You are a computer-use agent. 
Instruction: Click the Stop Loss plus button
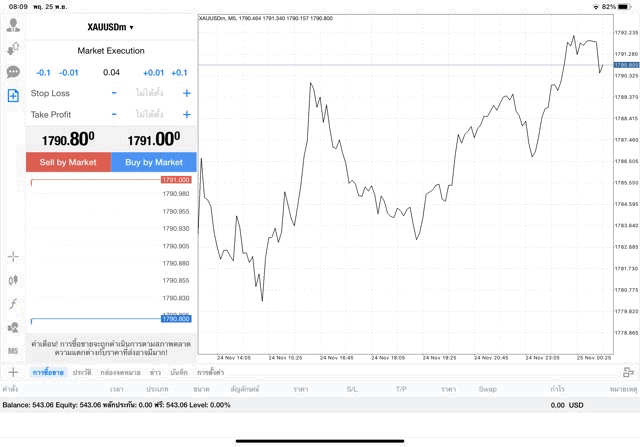186,93
